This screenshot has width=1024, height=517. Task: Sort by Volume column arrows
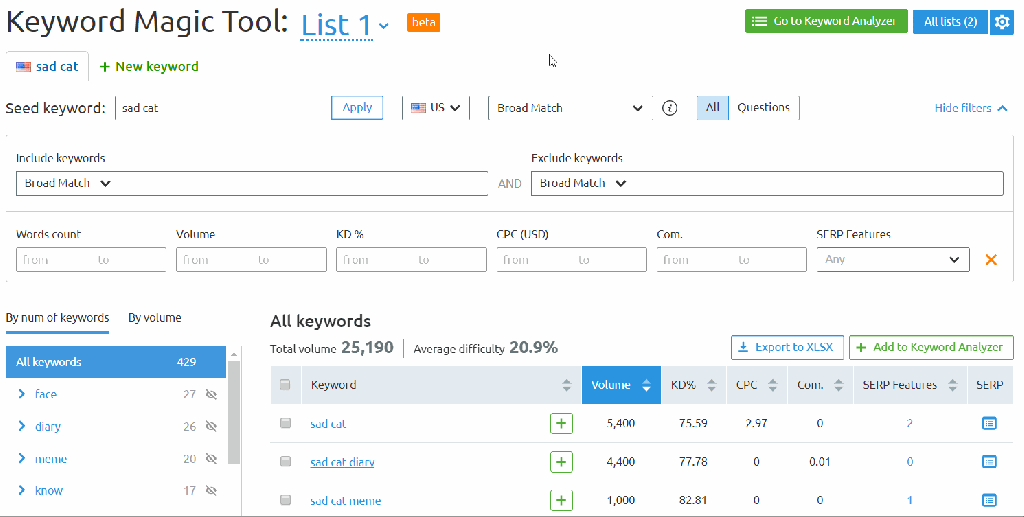pyautogui.click(x=646, y=385)
